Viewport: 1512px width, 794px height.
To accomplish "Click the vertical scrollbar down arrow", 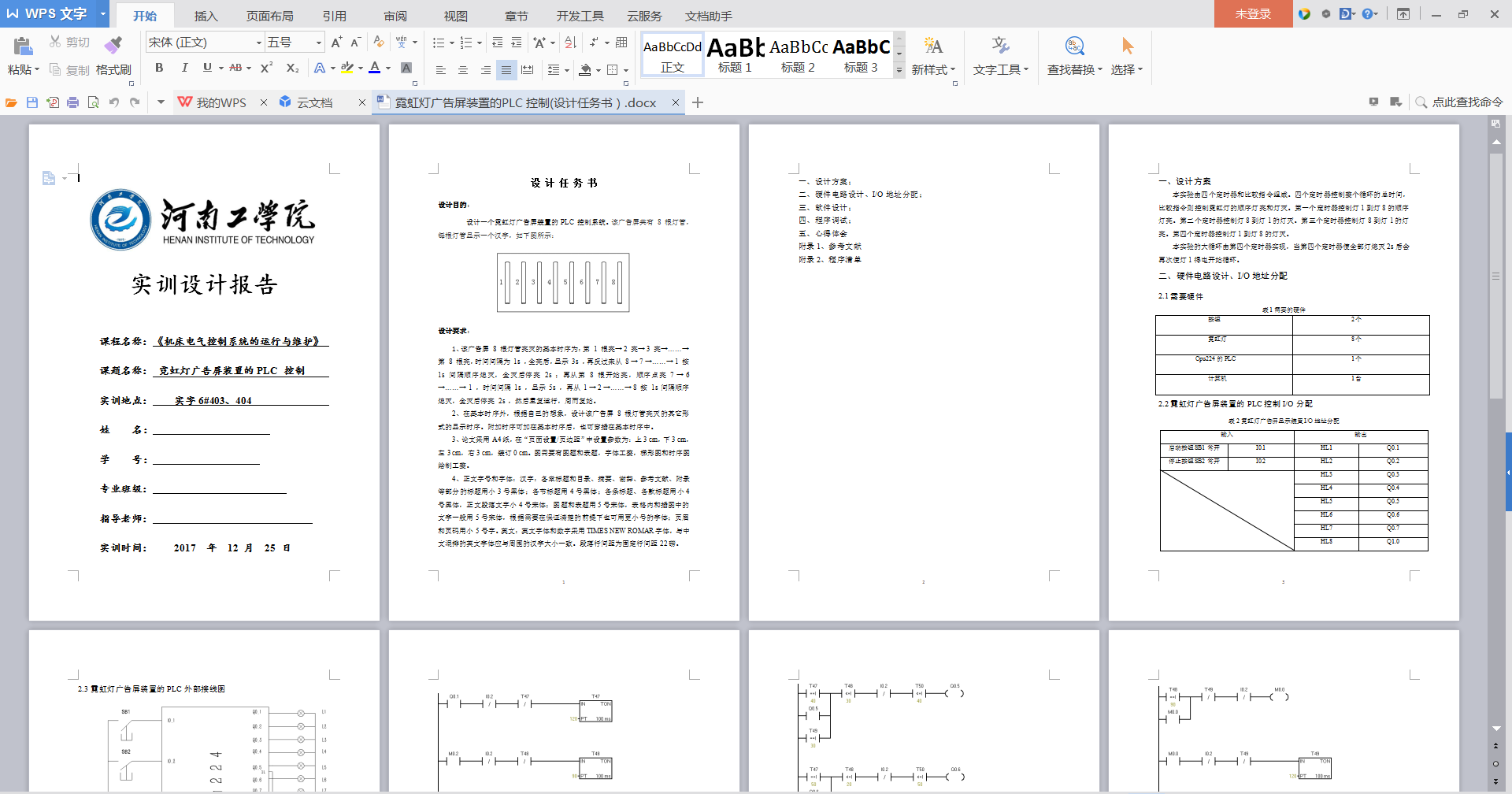I will tap(1496, 729).
